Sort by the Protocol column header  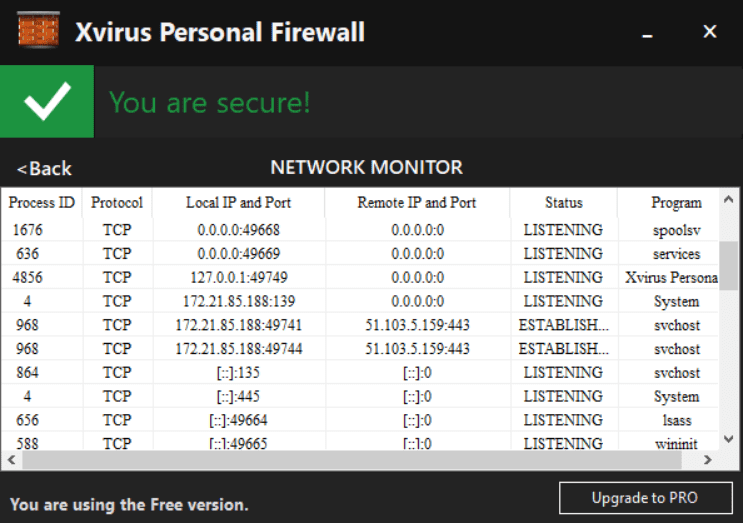click(117, 202)
